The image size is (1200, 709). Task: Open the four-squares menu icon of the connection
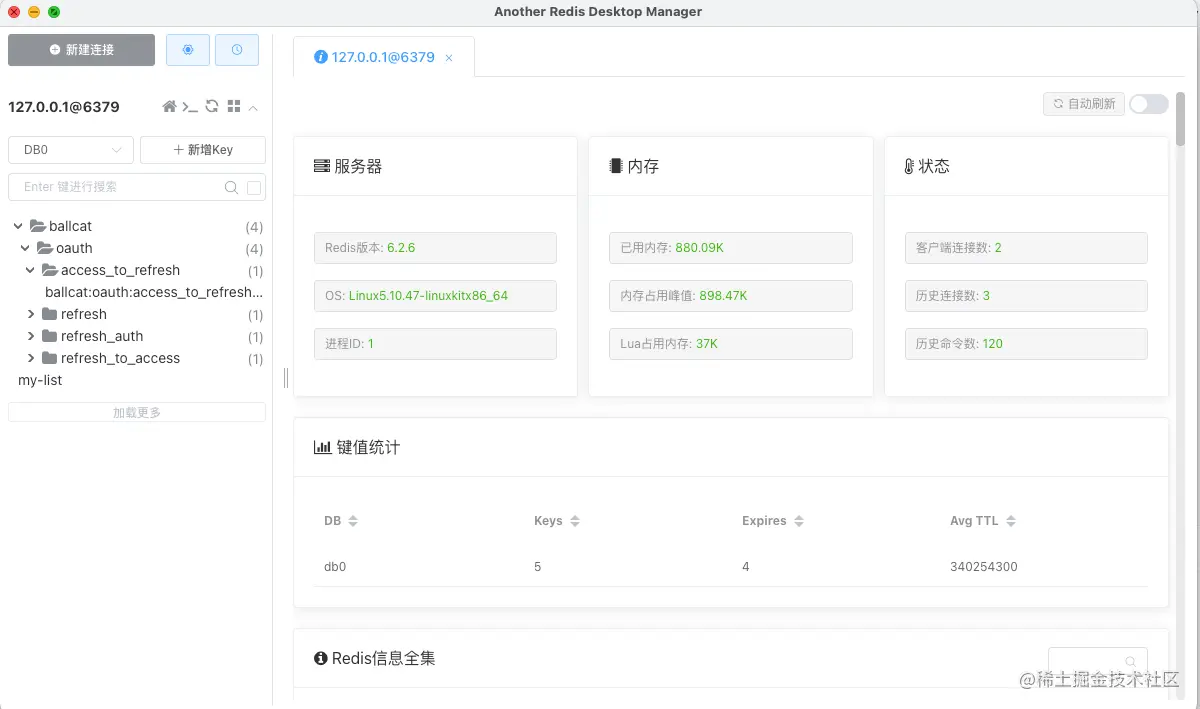click(x=234, y=106)
